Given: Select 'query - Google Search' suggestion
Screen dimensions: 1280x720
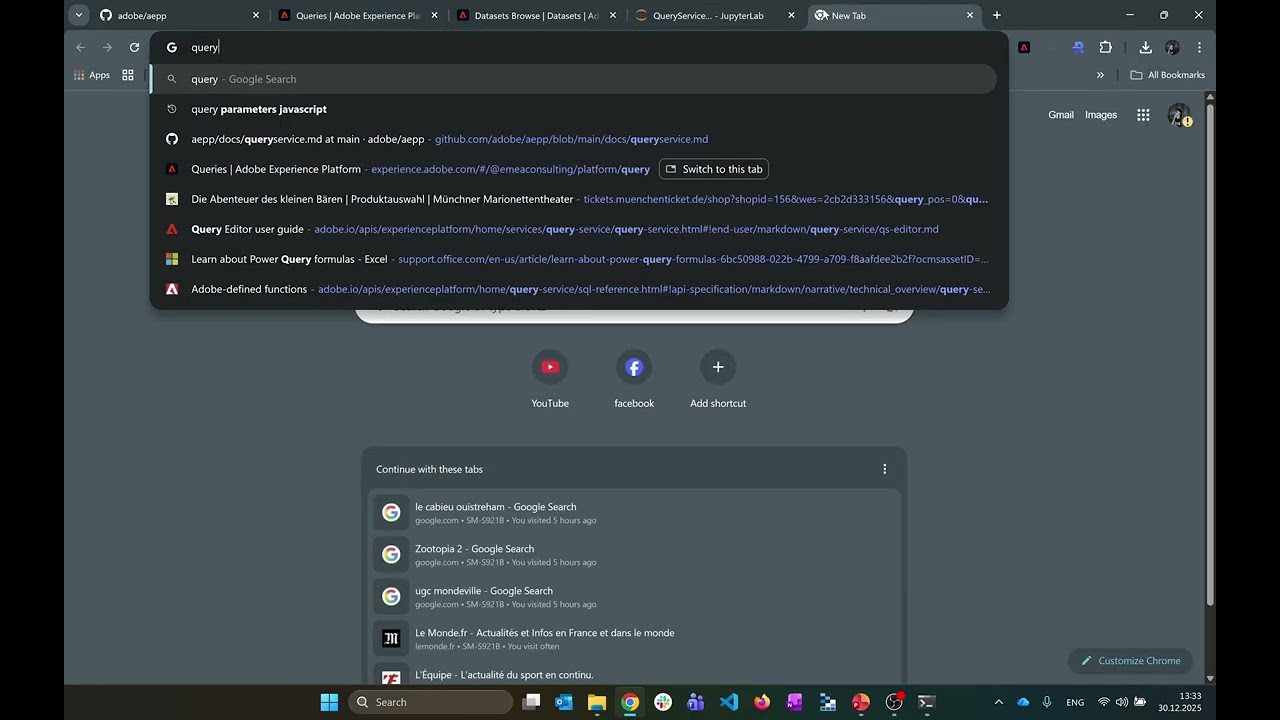Looking at the screenshot, I should coord(574,79).
